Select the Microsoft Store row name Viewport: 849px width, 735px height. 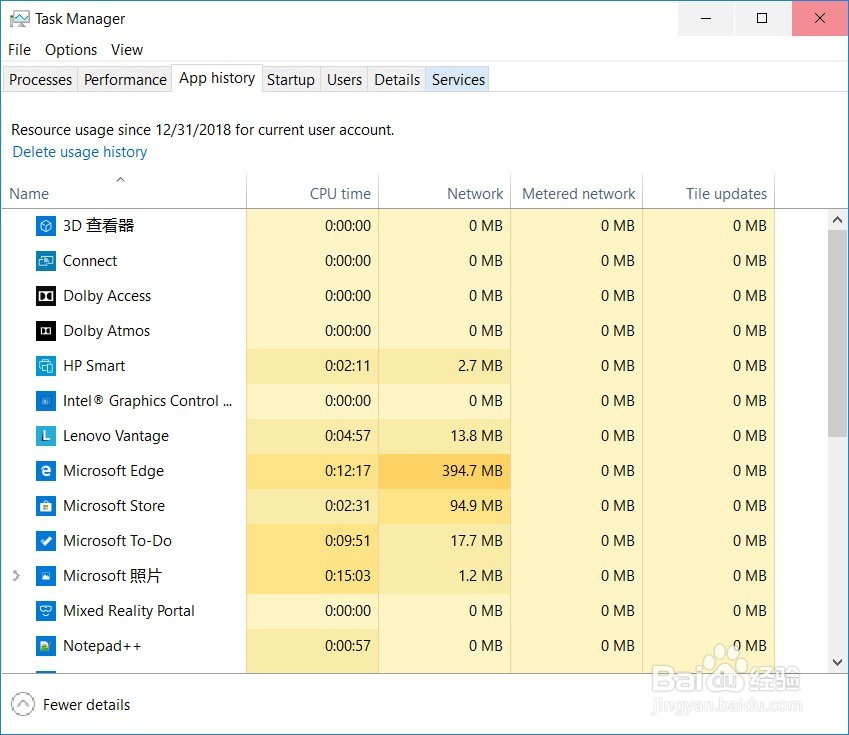pos(114,506)
